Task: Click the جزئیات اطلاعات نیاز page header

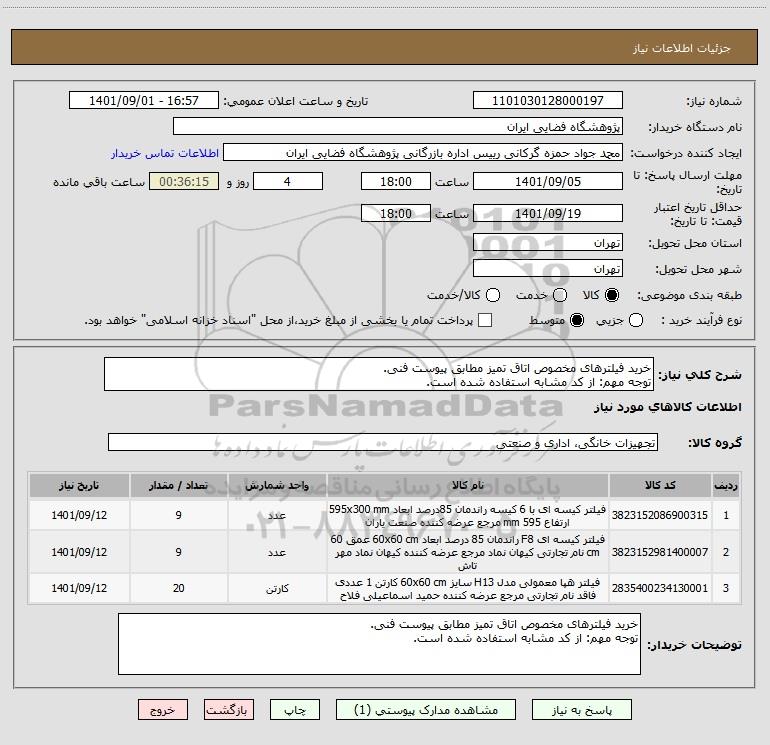Action: 682,48
